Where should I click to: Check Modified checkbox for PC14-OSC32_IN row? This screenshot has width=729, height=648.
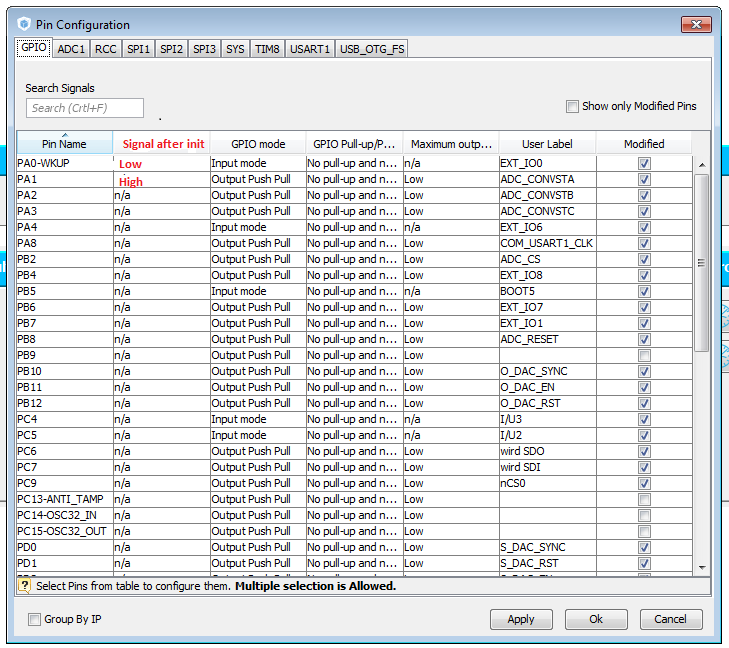point(644,515)
